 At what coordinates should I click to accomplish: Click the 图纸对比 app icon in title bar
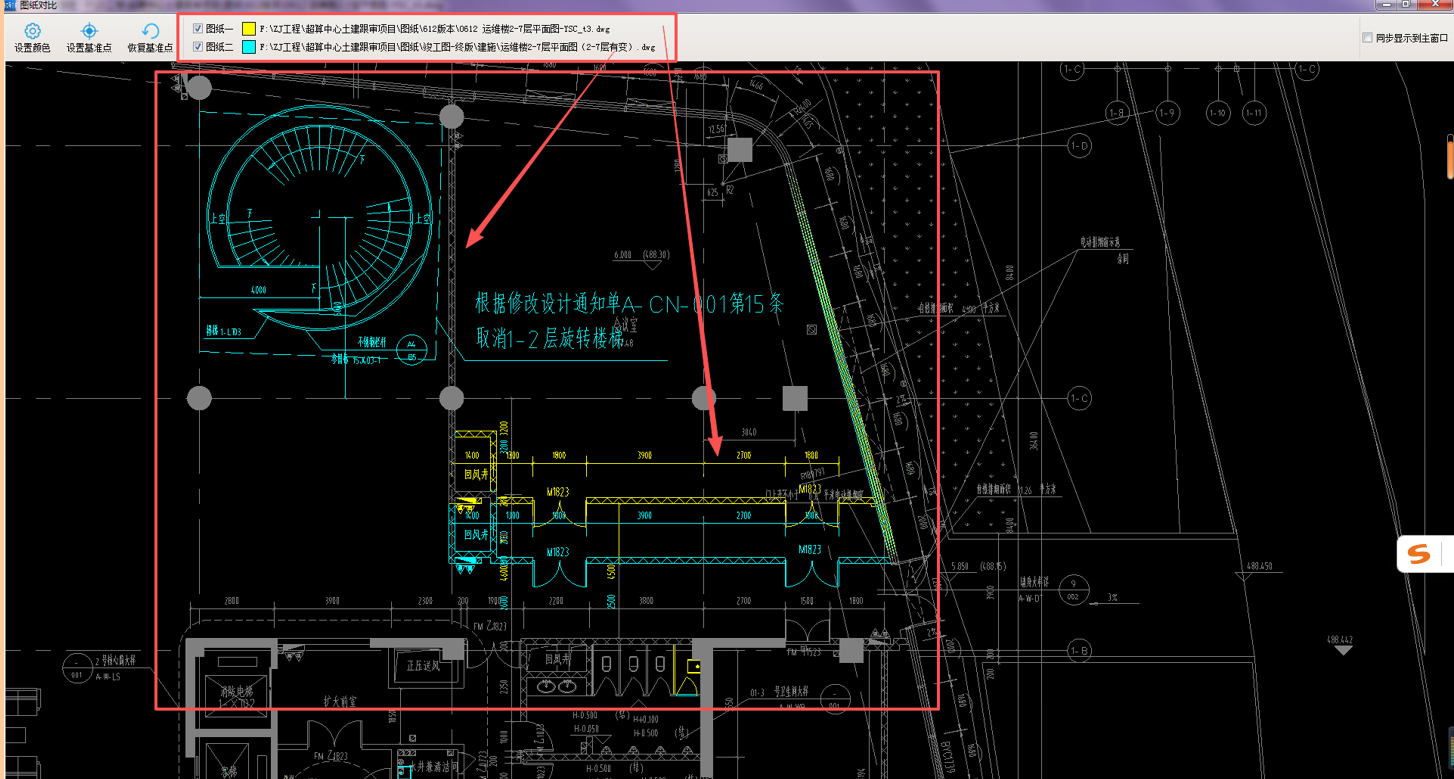click(9, 5)
